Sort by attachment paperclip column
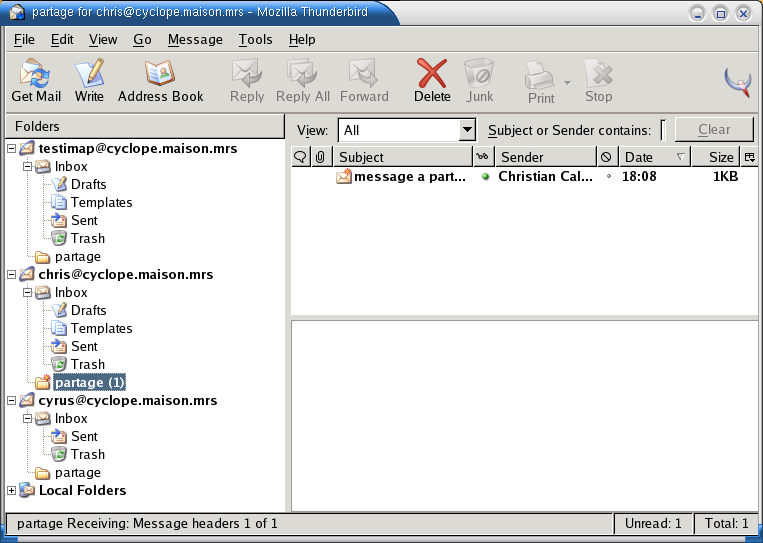The image size is (763, 543). pyautogui.click(x=320, y=157)
